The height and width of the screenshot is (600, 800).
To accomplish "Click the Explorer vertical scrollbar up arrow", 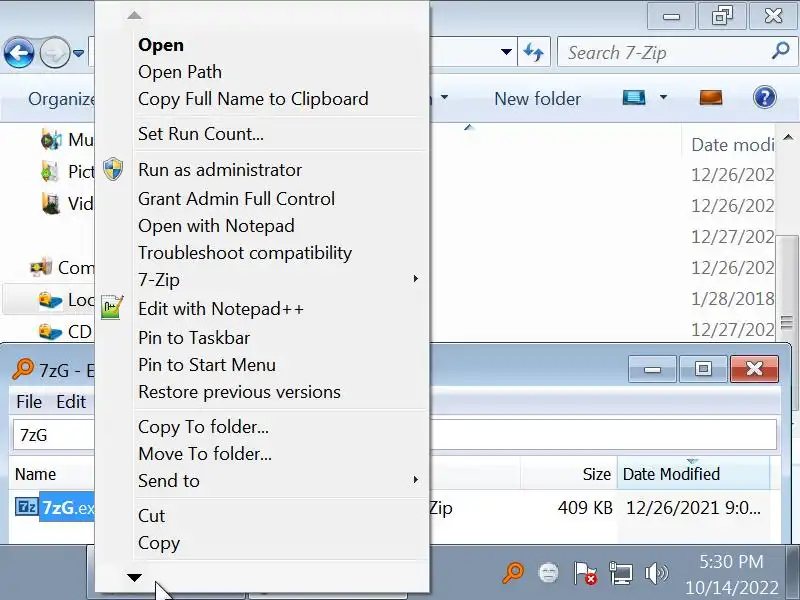I will click(788, 137).
